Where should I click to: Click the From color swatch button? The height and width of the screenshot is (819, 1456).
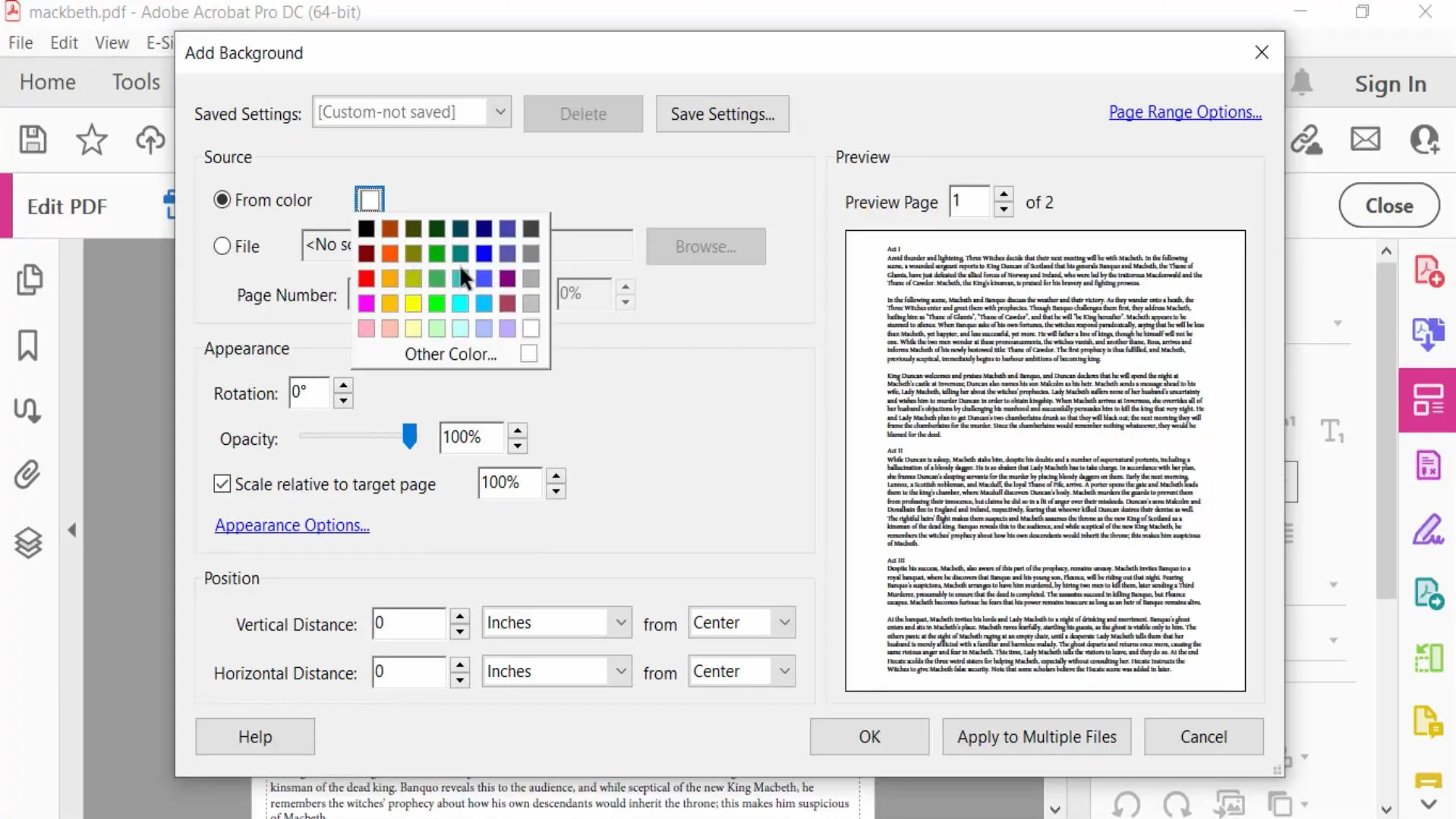370,200
